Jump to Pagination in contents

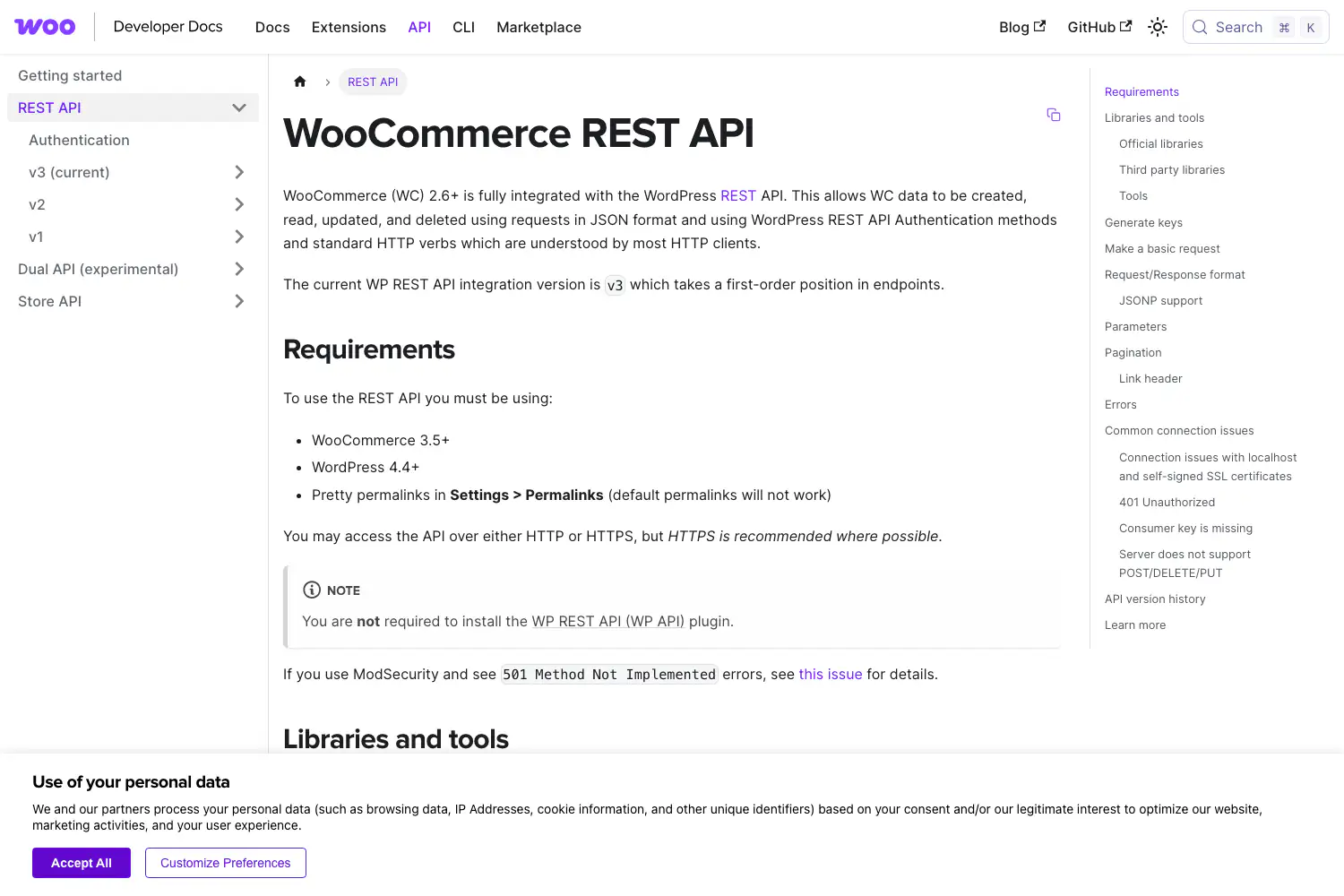[1133, 352]
